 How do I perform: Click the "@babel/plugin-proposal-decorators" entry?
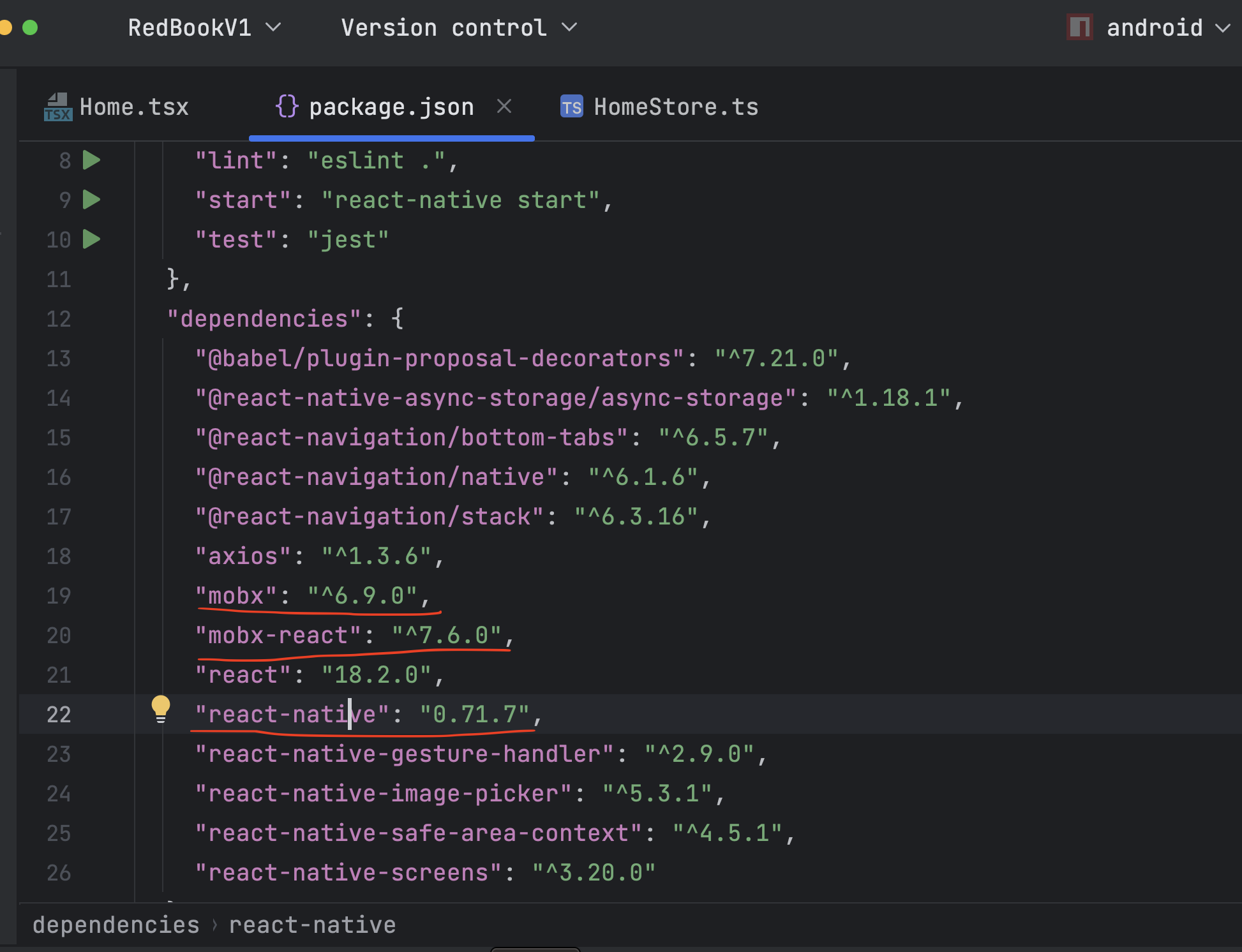(x=440, y=358)
